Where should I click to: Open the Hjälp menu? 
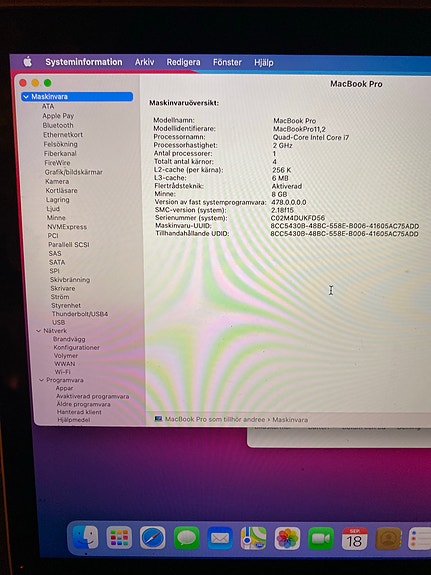tap(264, 63)
